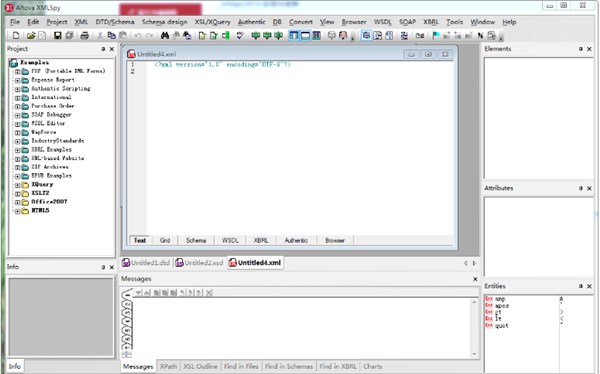Expand the SOAP Debugger folder

(17, 115)
